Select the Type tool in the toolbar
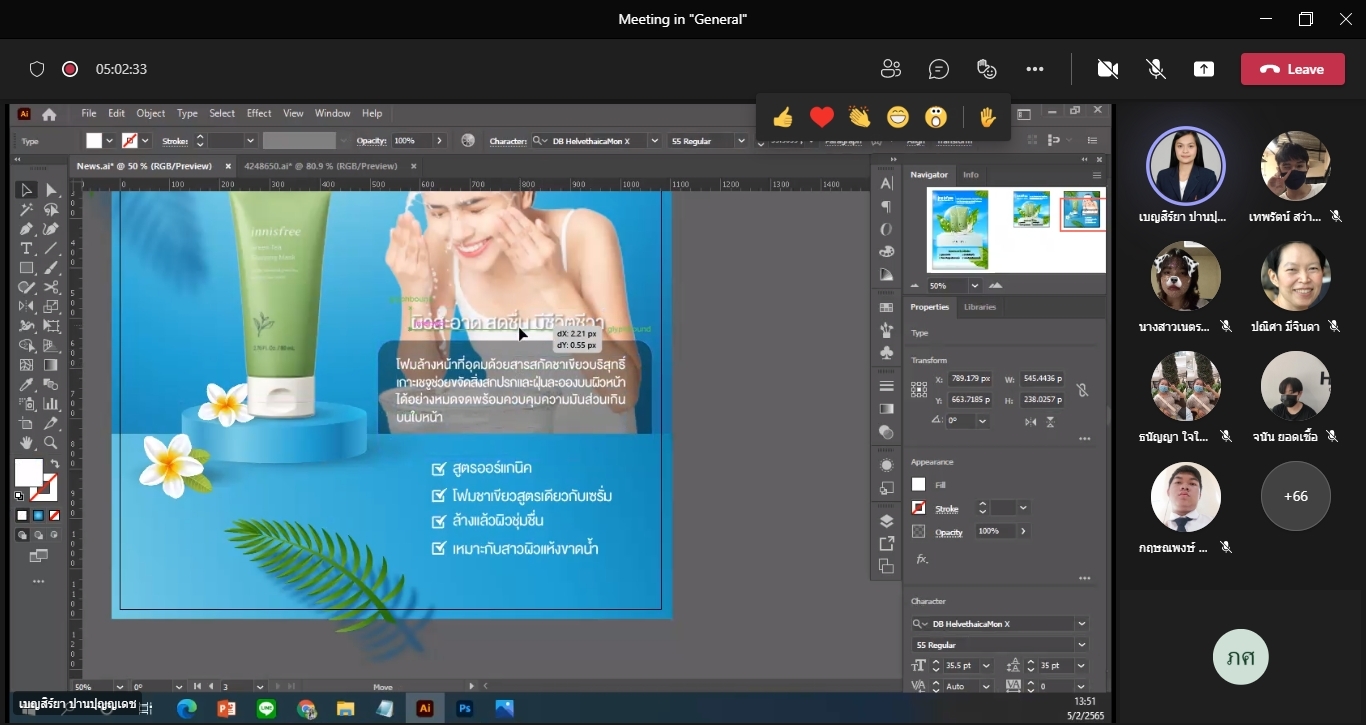 point(27,248)
